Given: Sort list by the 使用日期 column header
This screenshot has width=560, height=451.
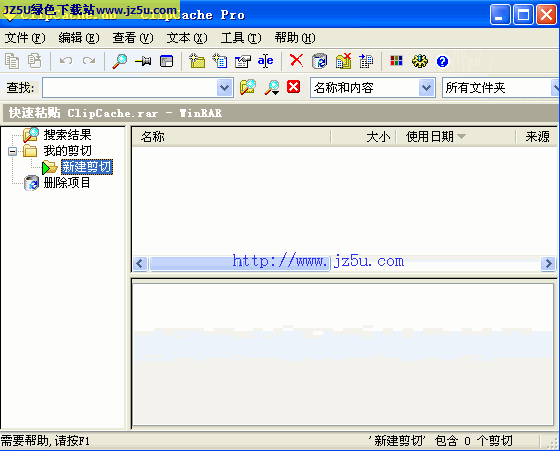Looking at the screenshot, I should [456, 136].
